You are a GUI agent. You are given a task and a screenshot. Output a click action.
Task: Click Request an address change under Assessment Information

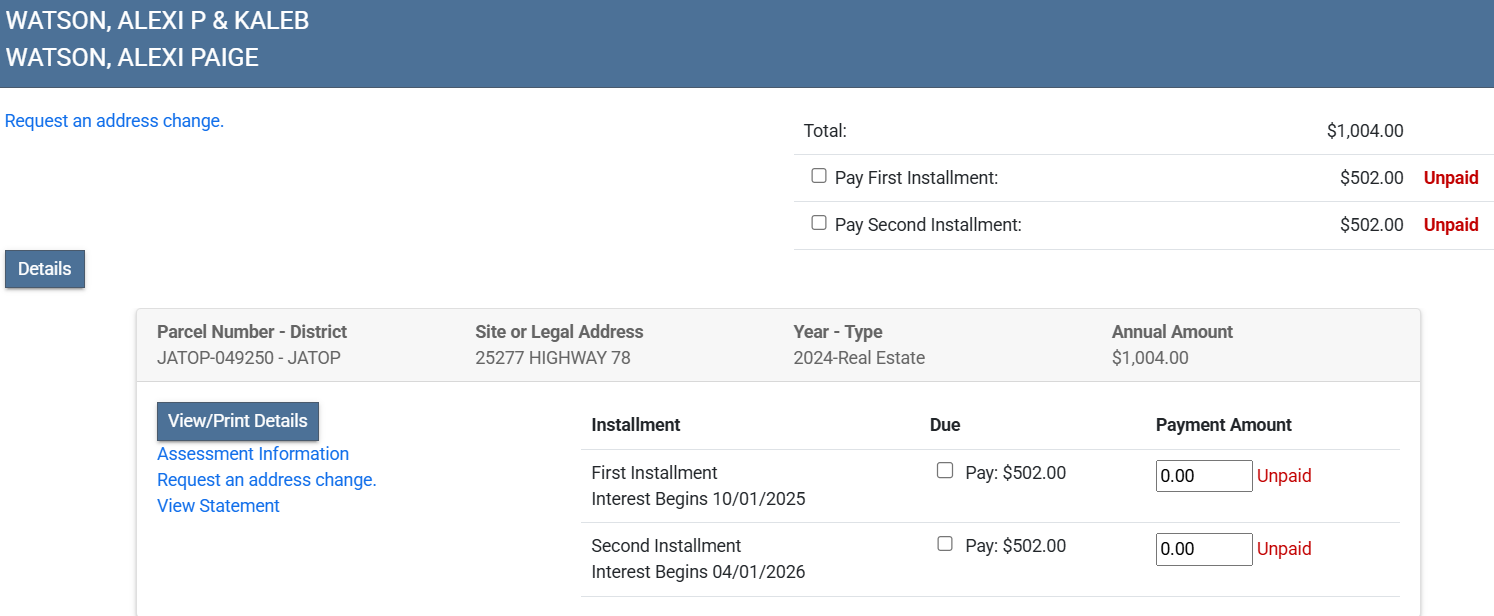pos(267,480)
